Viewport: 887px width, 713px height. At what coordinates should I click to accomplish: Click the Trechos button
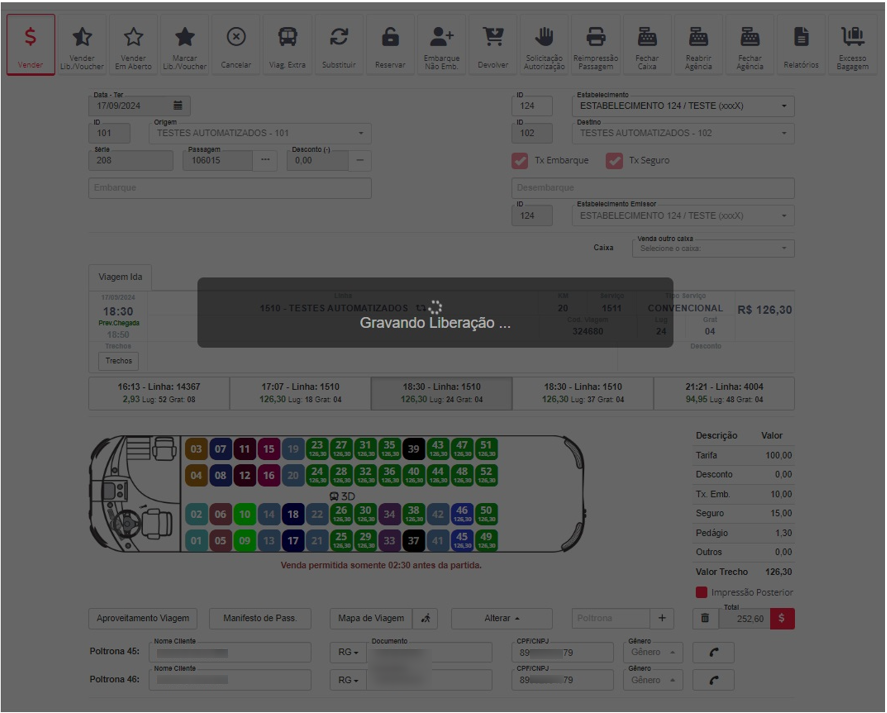tap(118, 361)
